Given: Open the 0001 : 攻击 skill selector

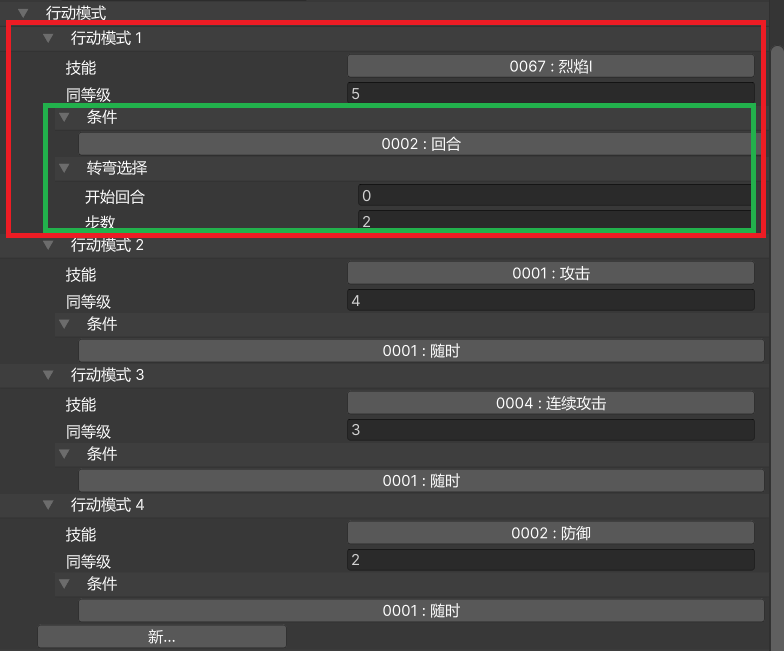Looking at the screenshot, I should [550, 274].
